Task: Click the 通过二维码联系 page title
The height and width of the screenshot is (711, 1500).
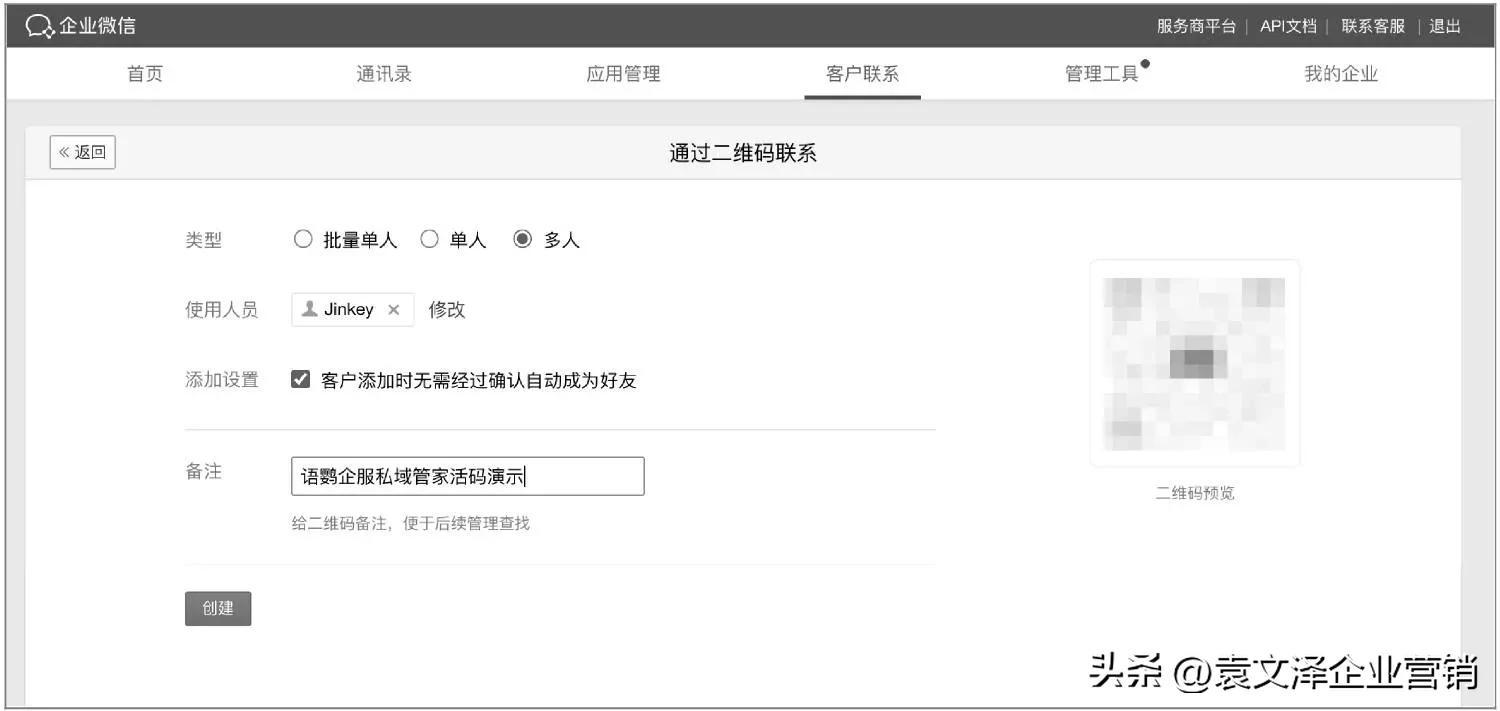Action: (x=743, y=153)
